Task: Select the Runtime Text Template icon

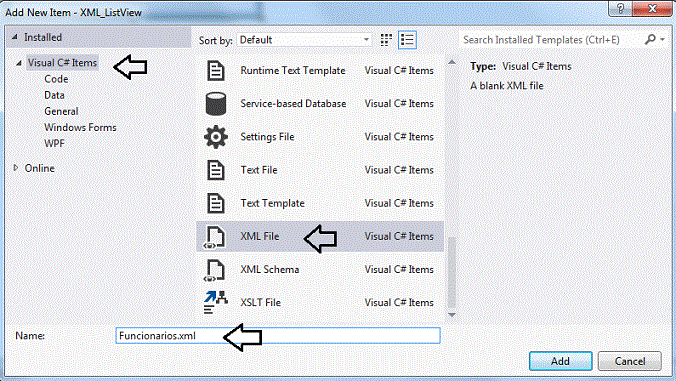Action: (x=216, y=71)
